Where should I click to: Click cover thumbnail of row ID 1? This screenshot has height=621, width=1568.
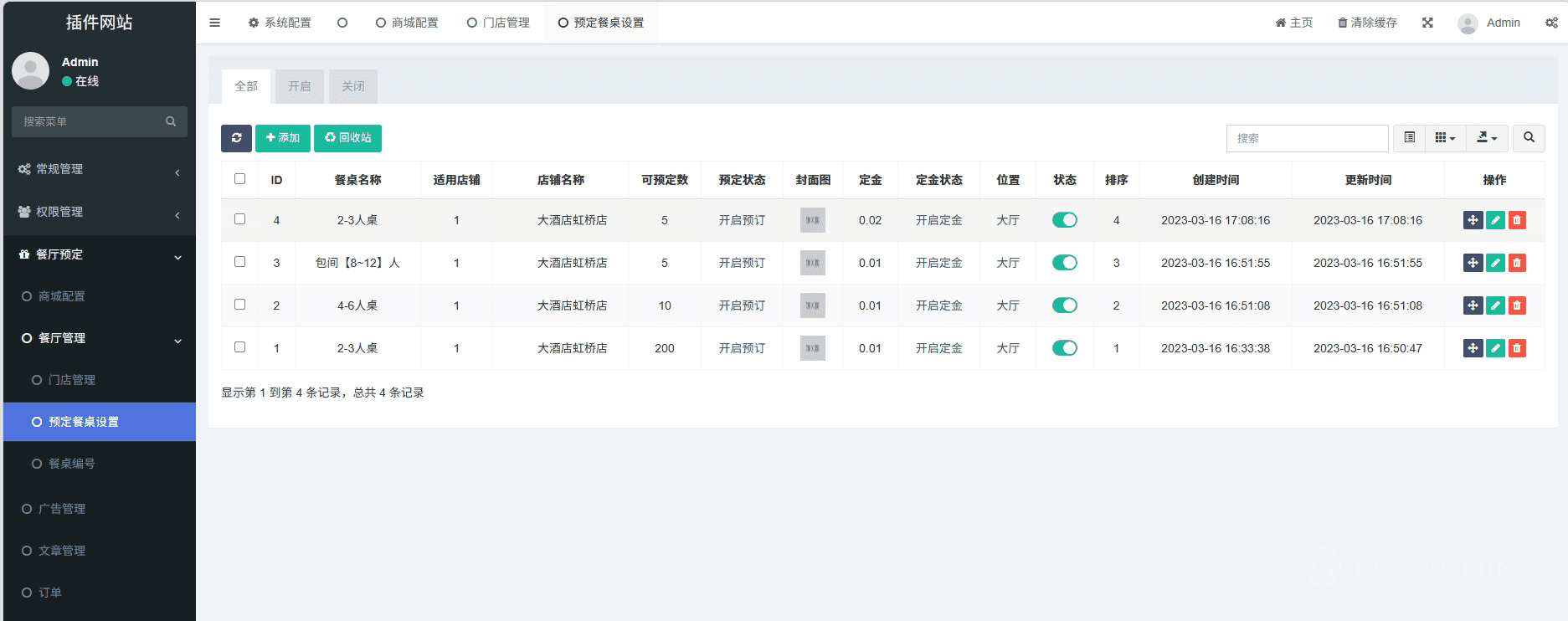[x=812, y=348]
